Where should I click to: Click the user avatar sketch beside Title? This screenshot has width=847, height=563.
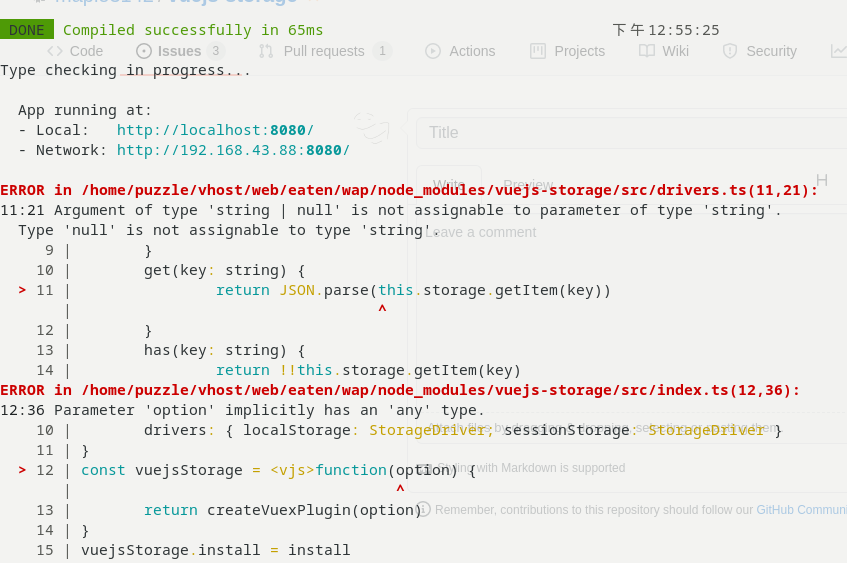pyautogui.click(x=372, y=128)
